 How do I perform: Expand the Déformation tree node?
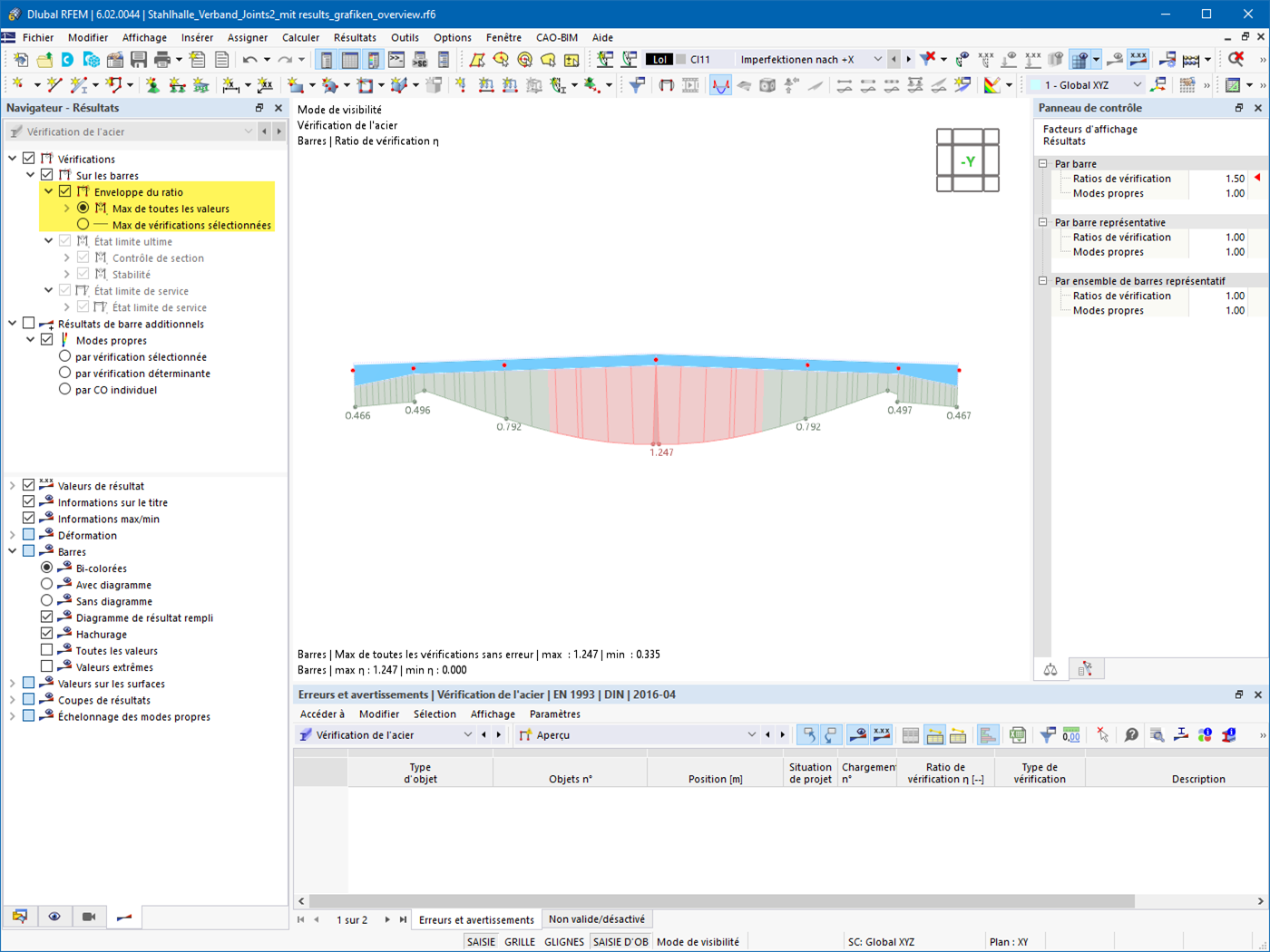point(13,535)
